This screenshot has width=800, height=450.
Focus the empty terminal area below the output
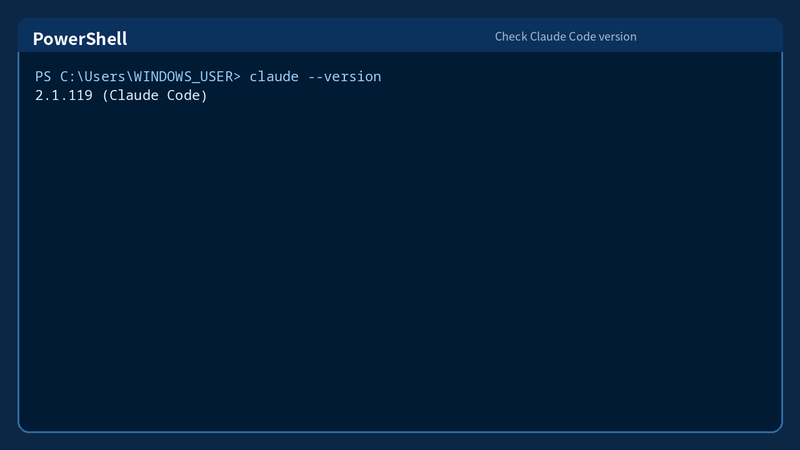(x=400, y=265)
